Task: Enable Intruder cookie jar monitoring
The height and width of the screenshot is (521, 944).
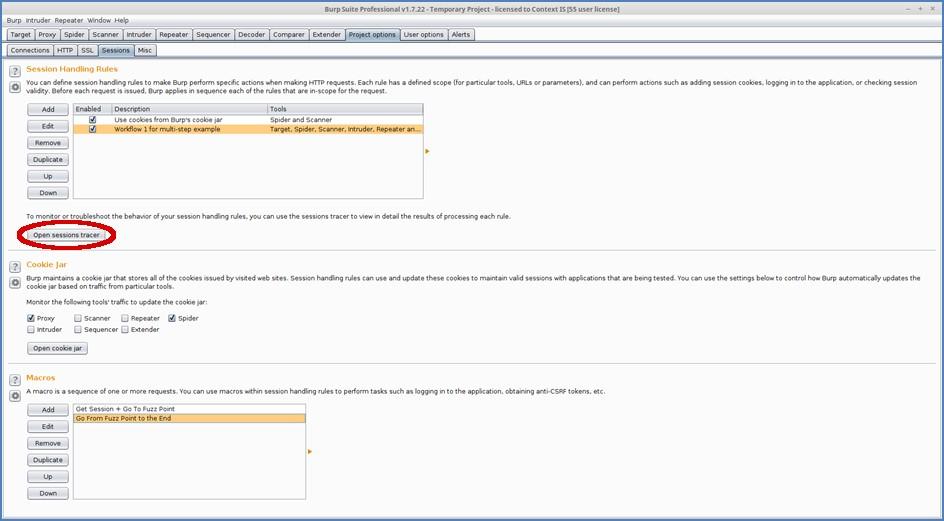Action: (x=31, y=329)
